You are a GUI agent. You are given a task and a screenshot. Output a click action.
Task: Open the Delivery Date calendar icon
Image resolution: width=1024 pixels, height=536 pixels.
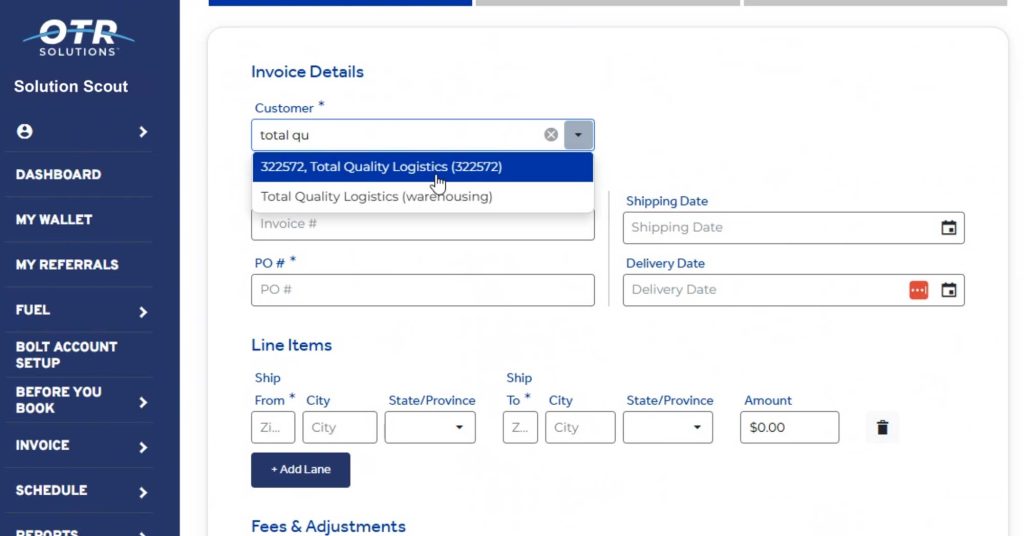click(948, 290)
